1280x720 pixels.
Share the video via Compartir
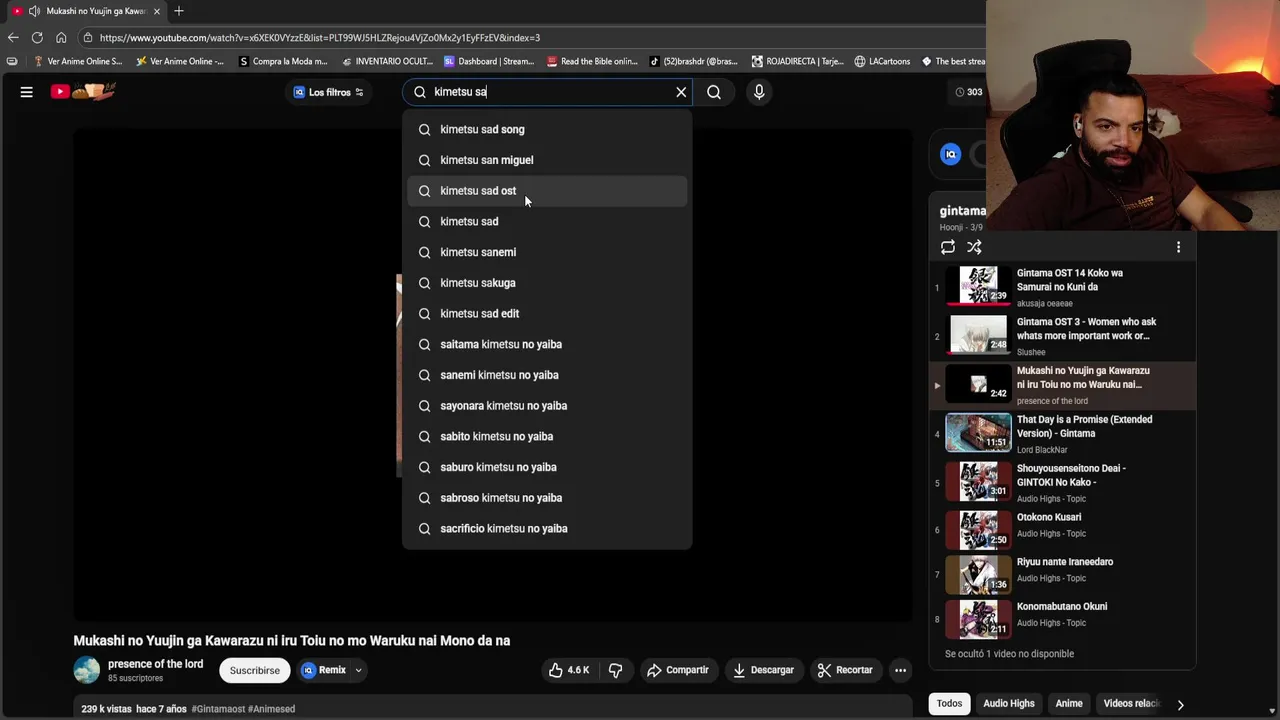click(678, 670)
